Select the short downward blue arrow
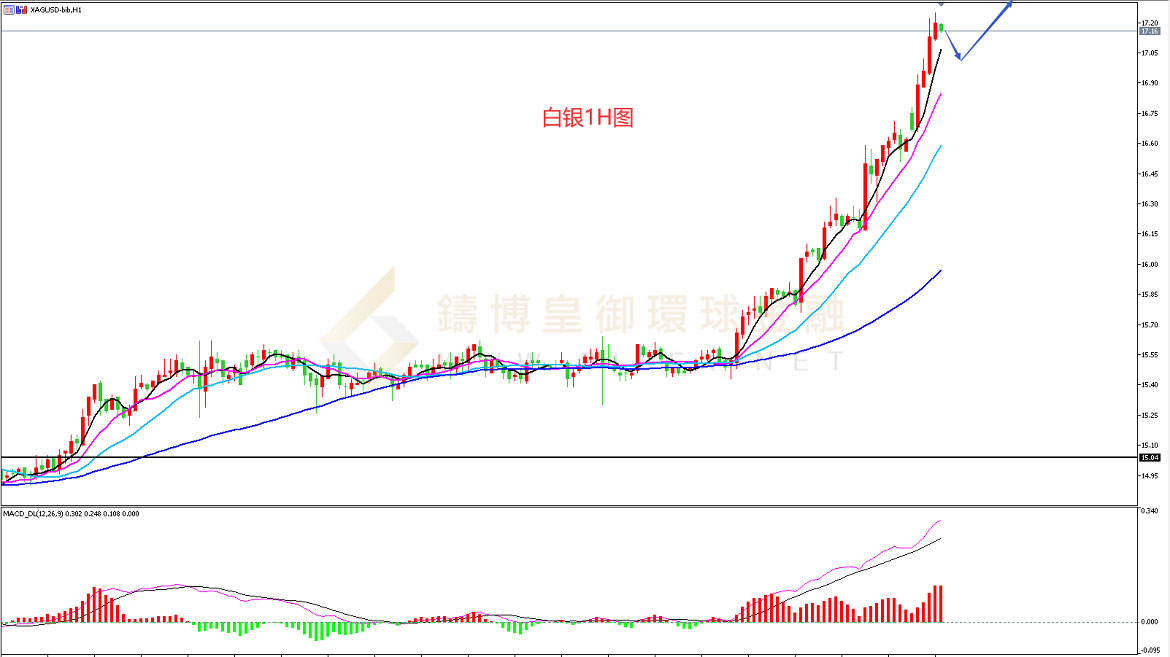This screenshot has height=657, width=1170. pyautogui.click(x=953, y=44)
